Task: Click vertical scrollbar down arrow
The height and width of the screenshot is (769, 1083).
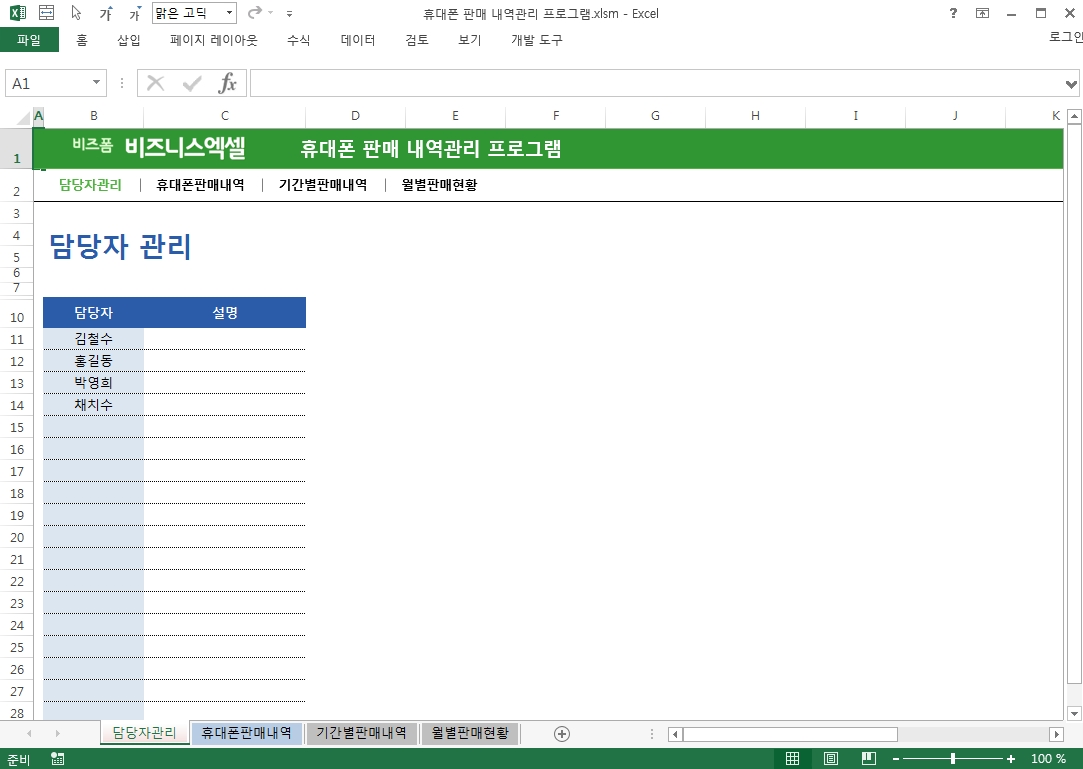Action: 1073,713
